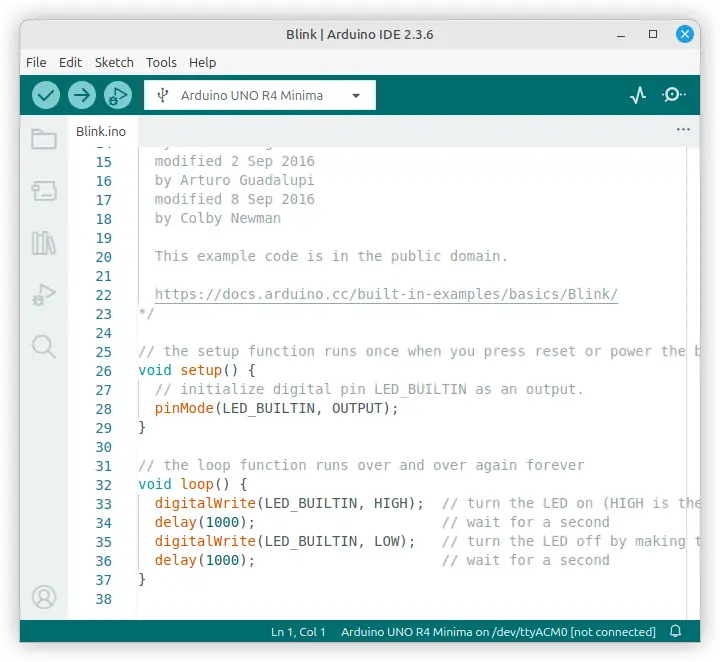
Task: Open the File menu
Action: click(36, 62)
